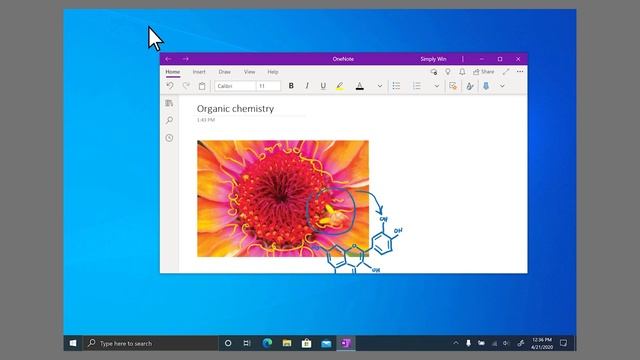Screen dimensions: 640x360
Task: Open the more options ellipsis menu
Action: (520, 71)
